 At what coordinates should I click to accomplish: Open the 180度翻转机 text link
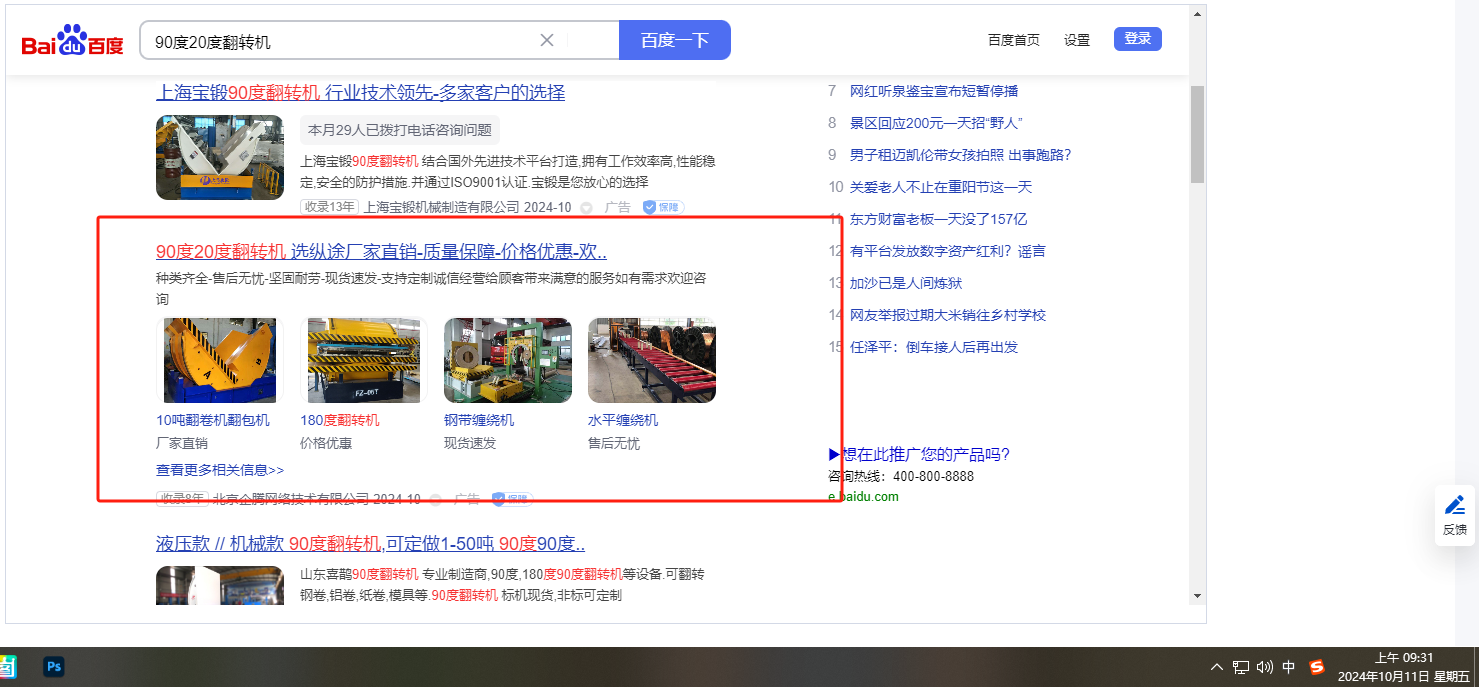pos(340,420)
